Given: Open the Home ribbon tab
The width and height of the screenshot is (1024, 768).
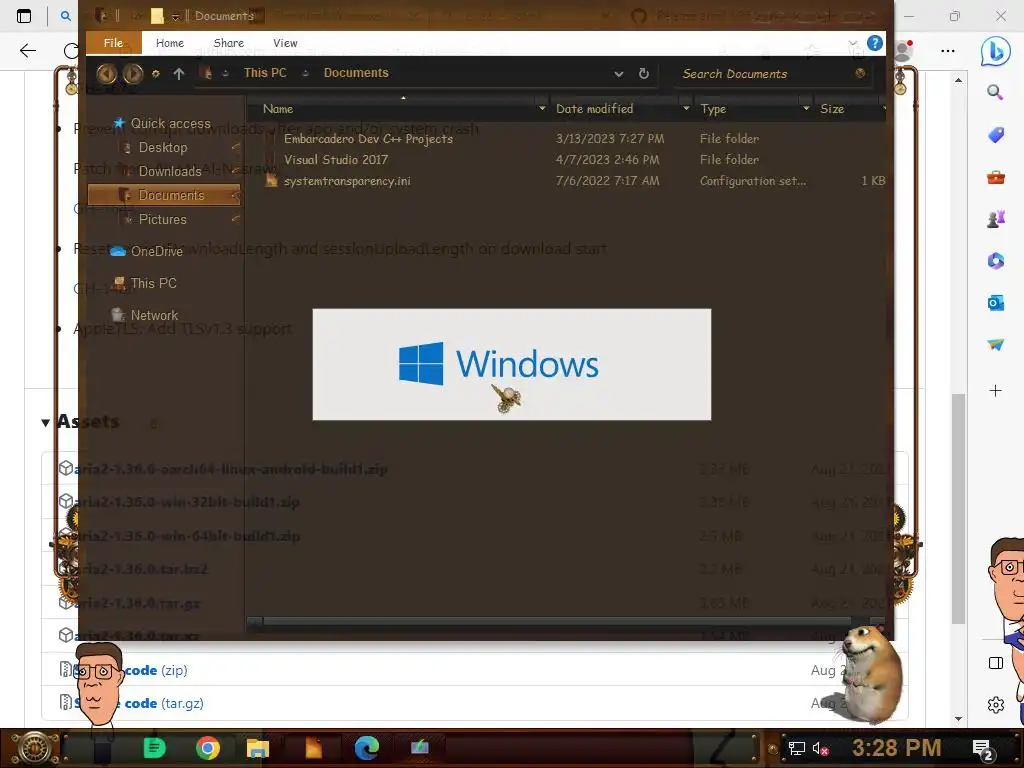Looking at the screenshot, I should click(x=170, y=43).
